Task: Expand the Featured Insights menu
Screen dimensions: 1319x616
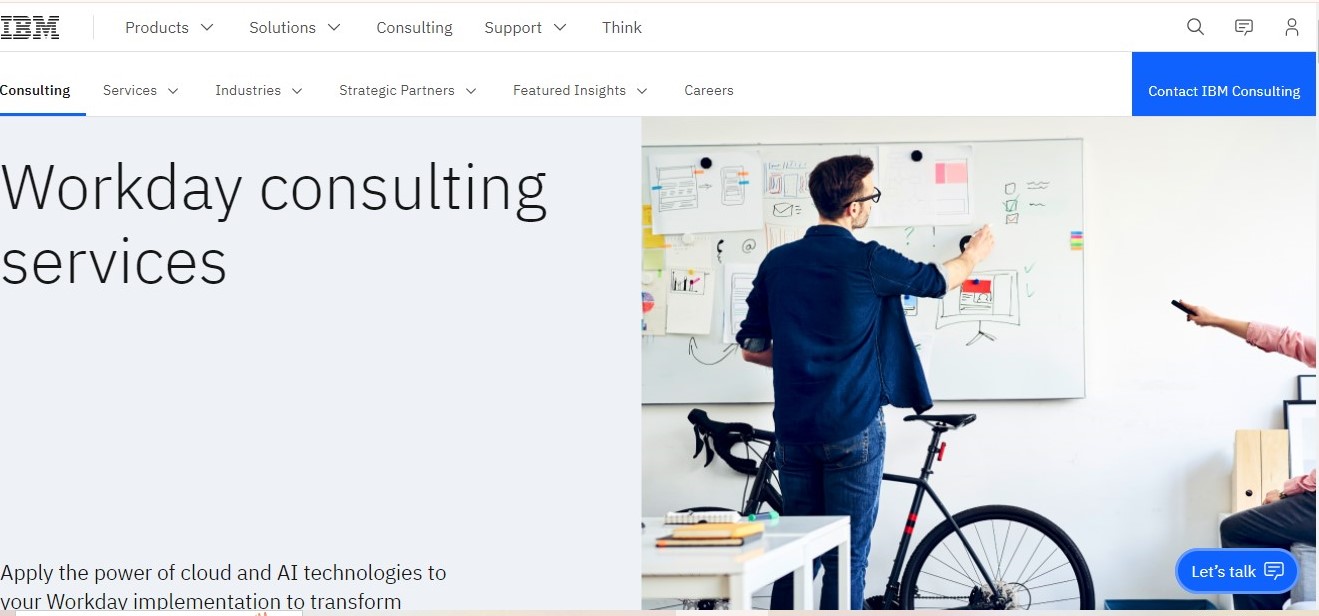Action: point(580,91)
